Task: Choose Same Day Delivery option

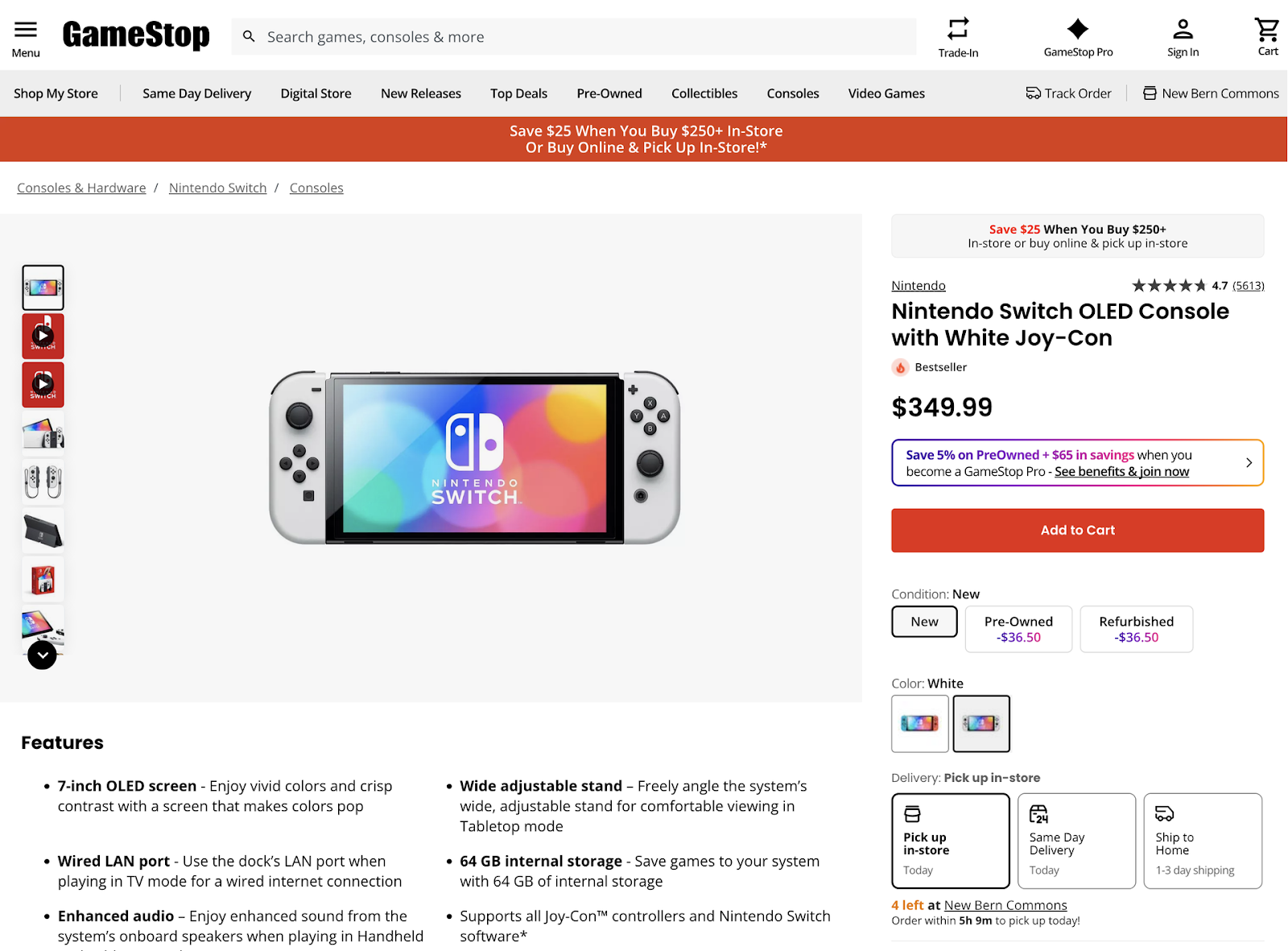Action: [x=1076, y=840]
